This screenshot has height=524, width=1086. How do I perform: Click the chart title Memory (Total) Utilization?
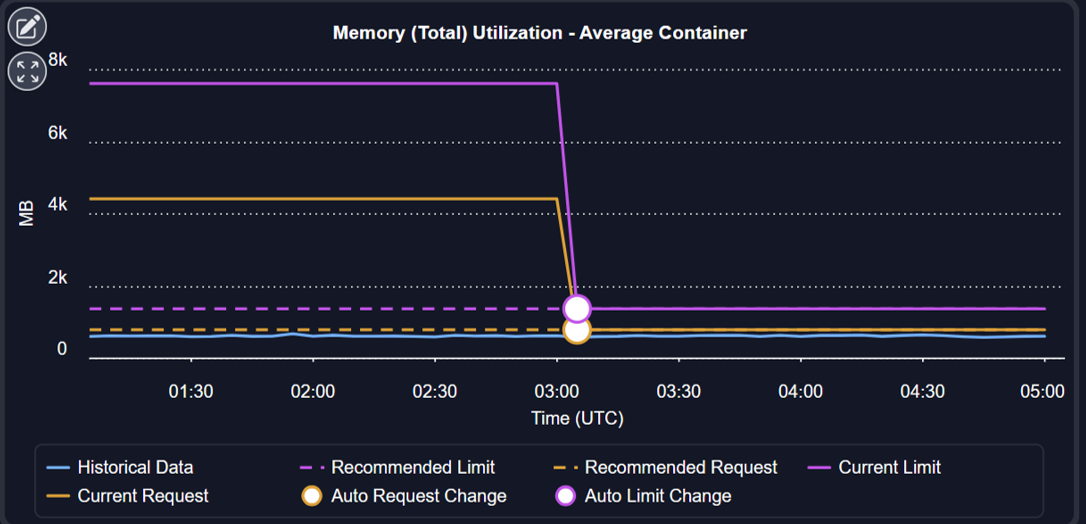click(540, 33)
